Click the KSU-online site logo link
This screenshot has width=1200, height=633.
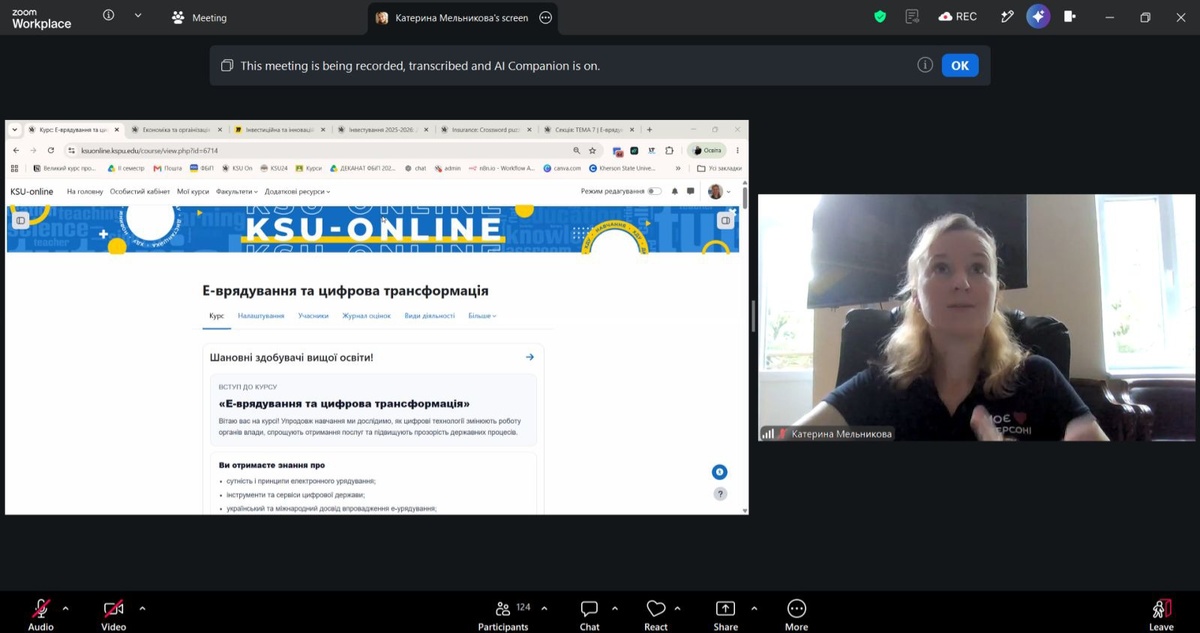[x=32, y=191]
